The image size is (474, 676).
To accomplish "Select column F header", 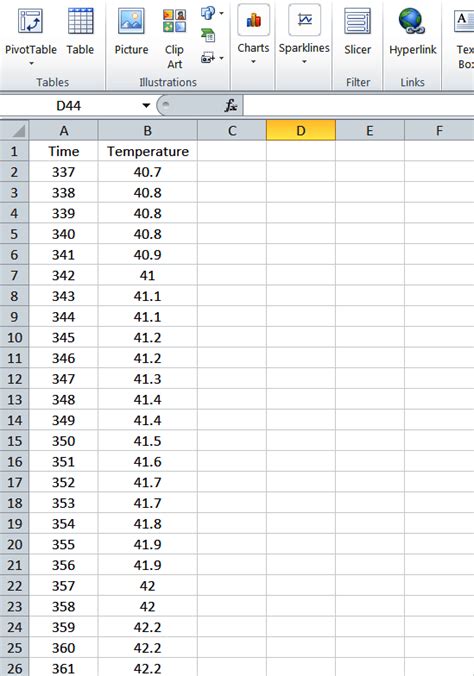I will (439, 131).
